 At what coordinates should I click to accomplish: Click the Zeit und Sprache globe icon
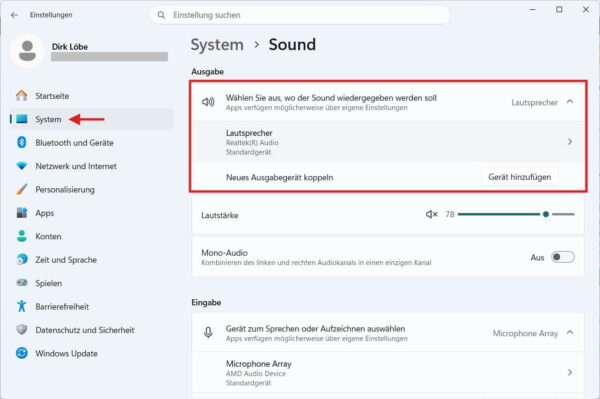click(22, 259)
